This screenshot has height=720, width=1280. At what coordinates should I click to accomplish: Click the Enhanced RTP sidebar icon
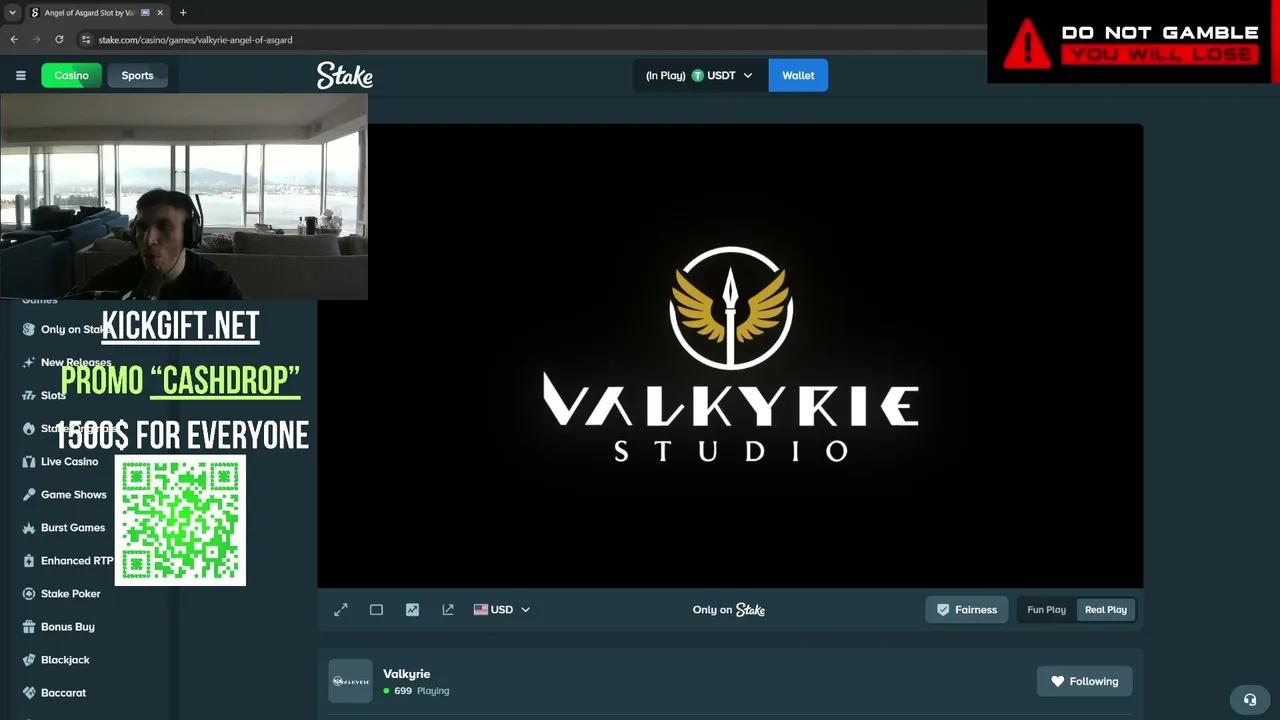tap(29, 560)
